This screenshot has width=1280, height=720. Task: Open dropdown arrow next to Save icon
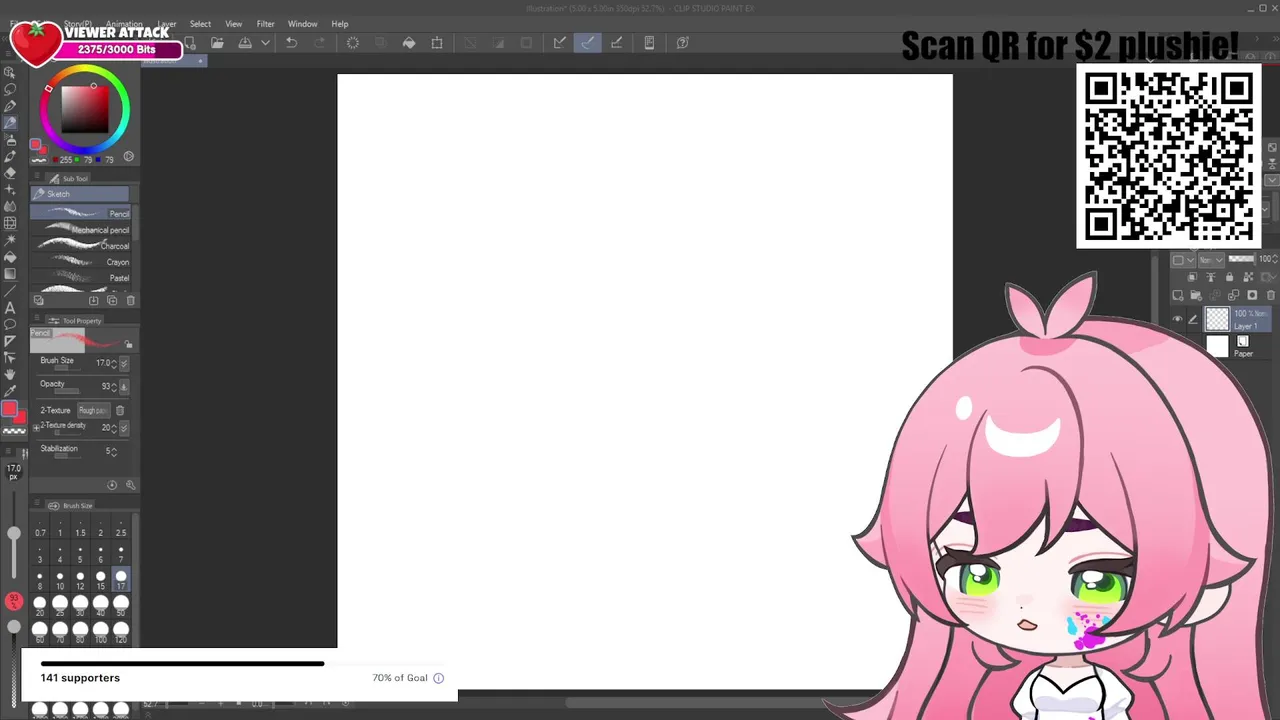click(265, 43)
